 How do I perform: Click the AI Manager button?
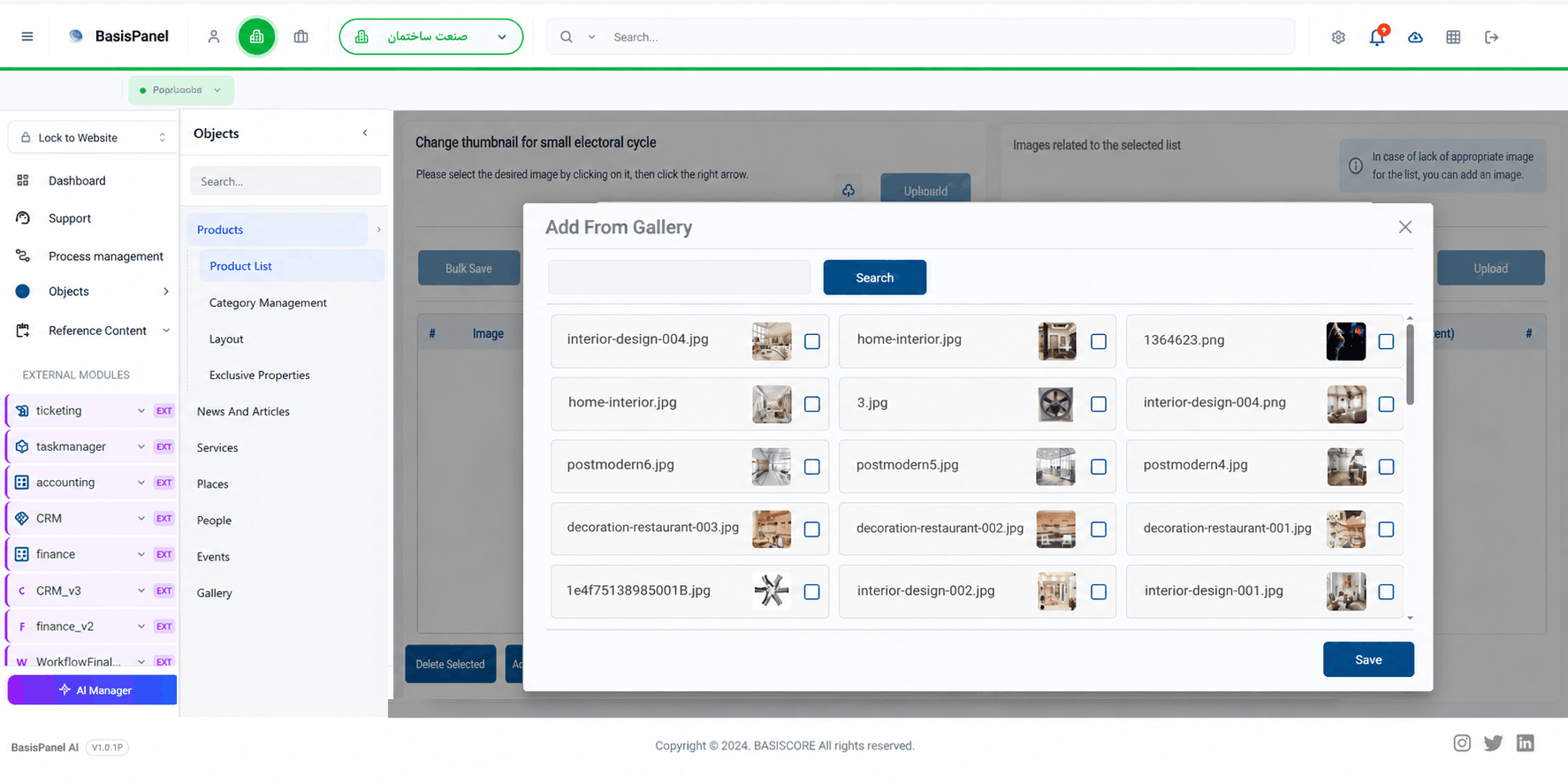93,690
